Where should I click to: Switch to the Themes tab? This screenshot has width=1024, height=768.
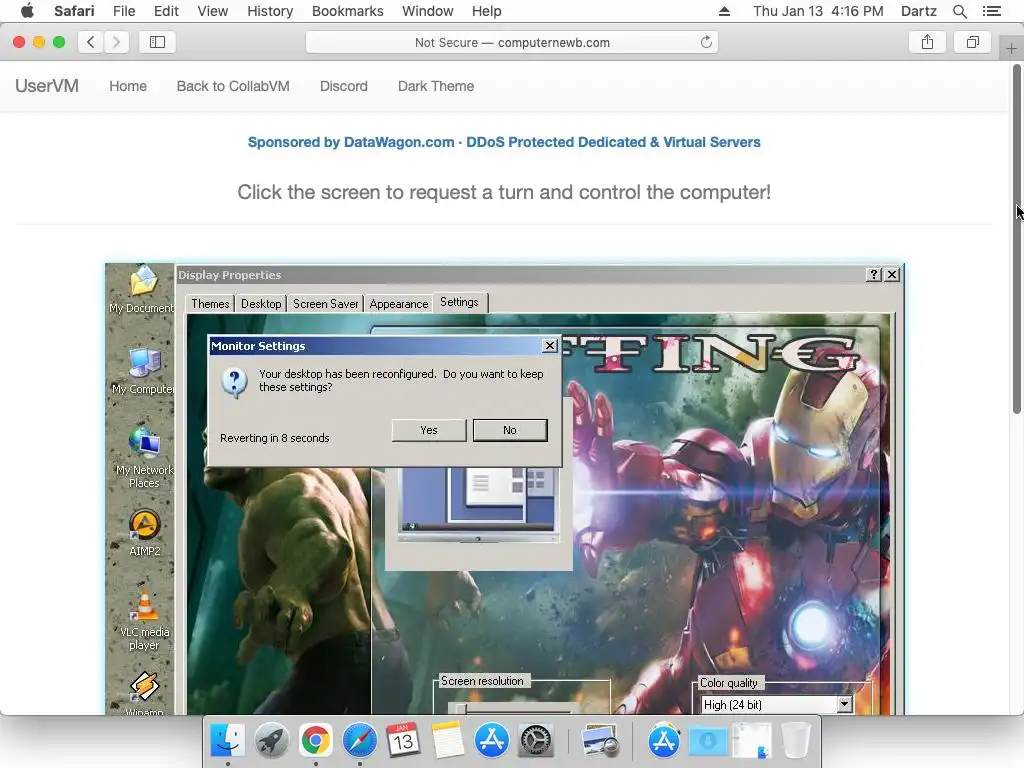pos(210,304)
